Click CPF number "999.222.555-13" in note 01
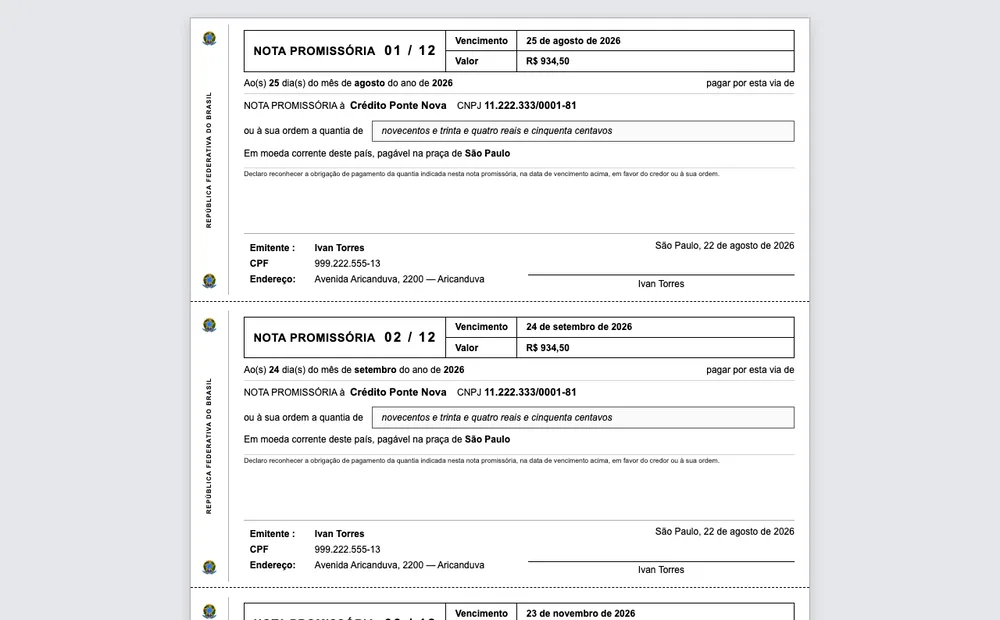The width and height of the screenshot is (1000, 620). 347,263
